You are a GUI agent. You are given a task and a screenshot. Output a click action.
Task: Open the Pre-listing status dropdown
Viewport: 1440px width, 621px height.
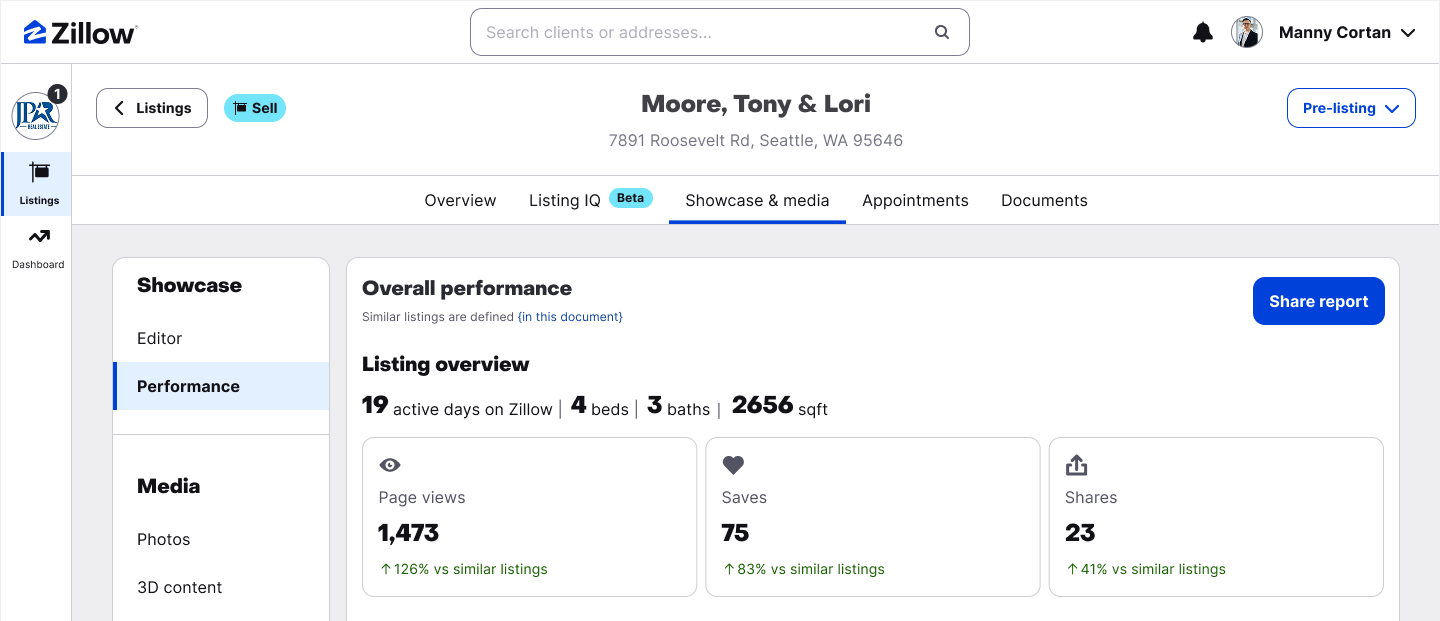click(x=1351, y=108)
